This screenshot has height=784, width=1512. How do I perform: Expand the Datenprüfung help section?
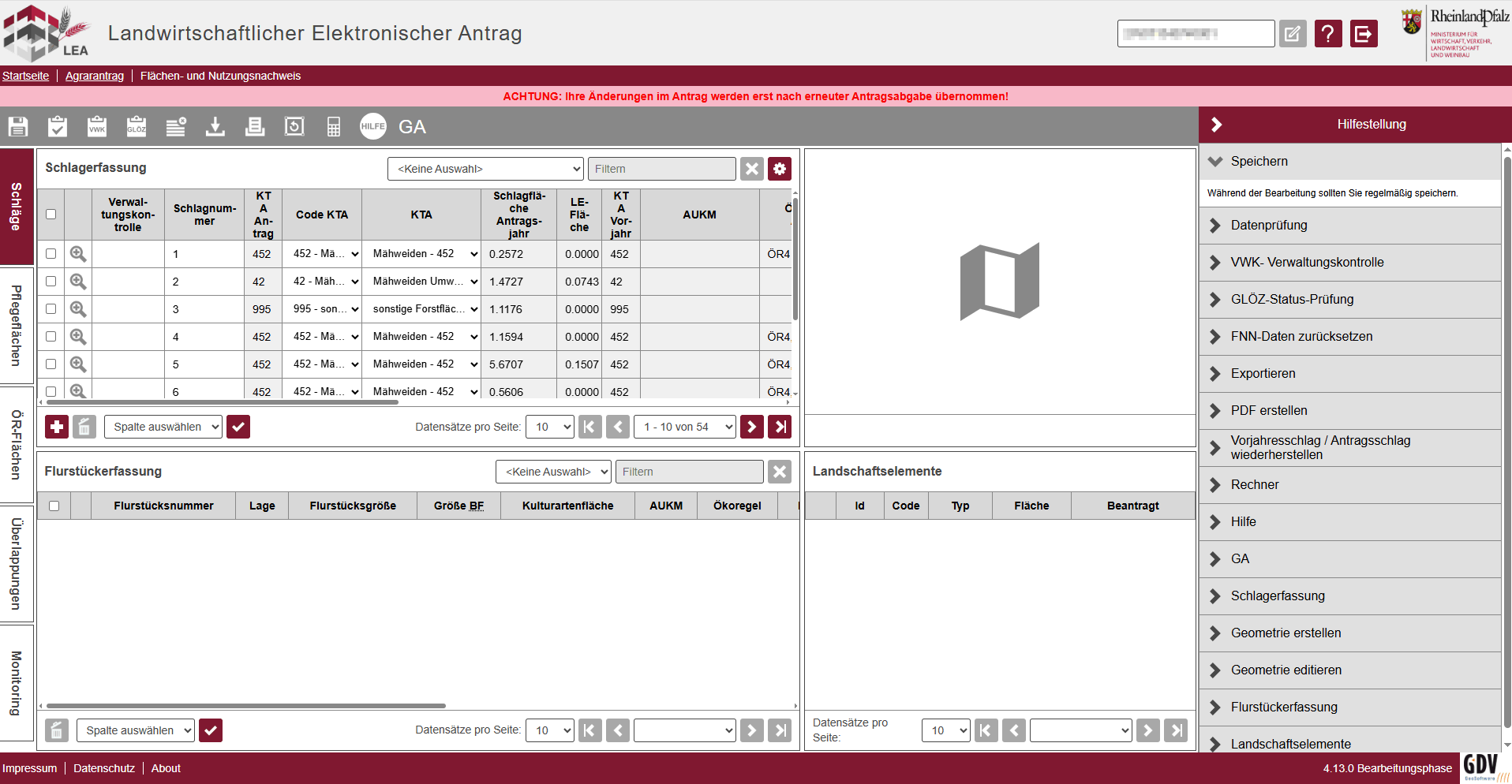[x=1269, y=226]
